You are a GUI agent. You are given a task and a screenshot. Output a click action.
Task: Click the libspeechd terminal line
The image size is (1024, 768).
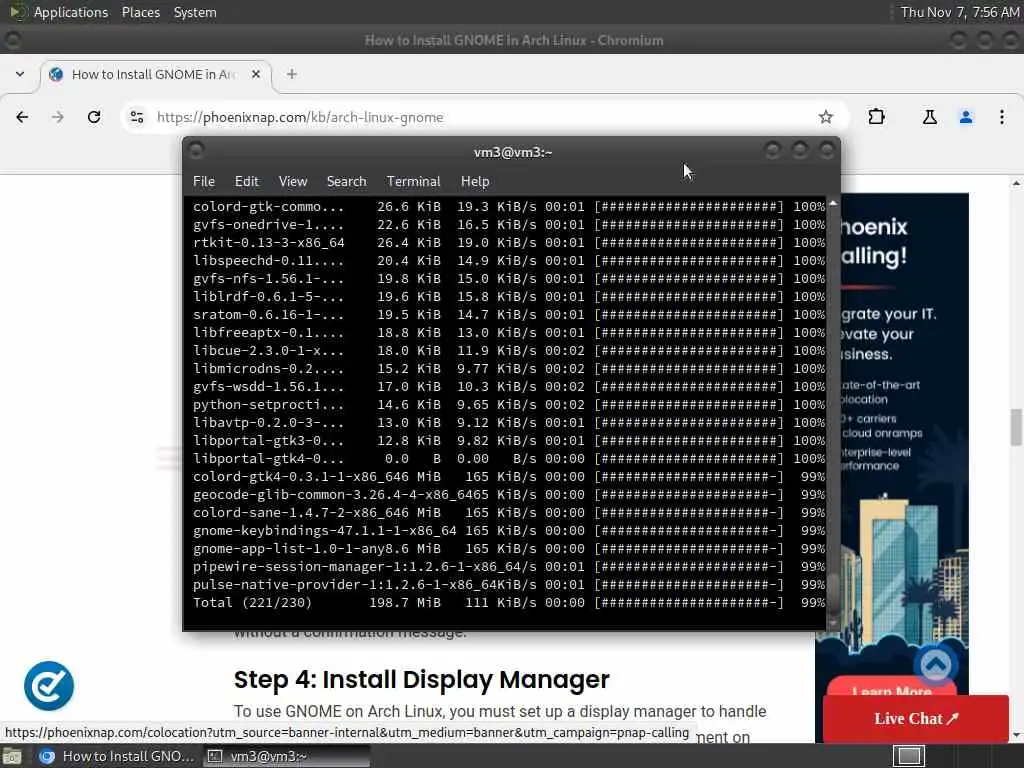point(508,261)
